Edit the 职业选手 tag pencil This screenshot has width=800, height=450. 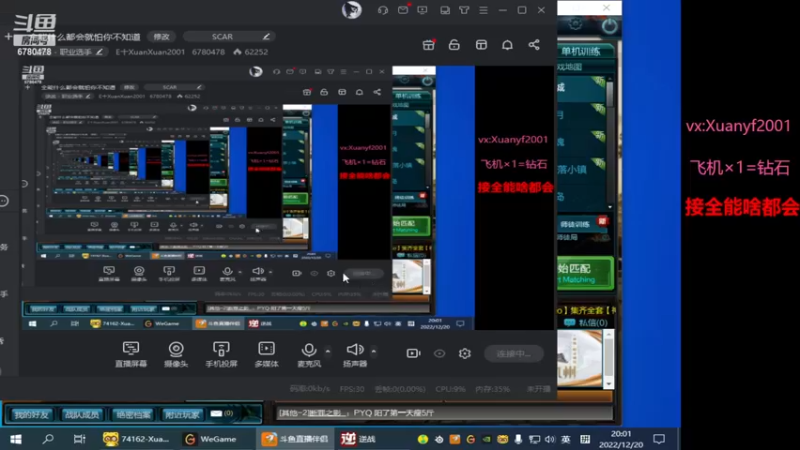pos(100,52)
